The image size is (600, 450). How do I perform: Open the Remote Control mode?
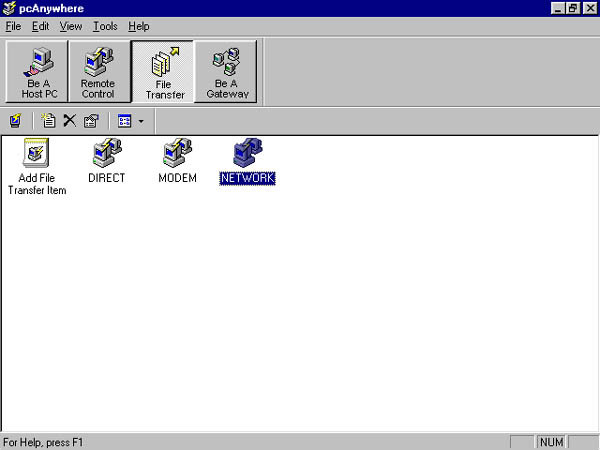[x=99, y=72]
